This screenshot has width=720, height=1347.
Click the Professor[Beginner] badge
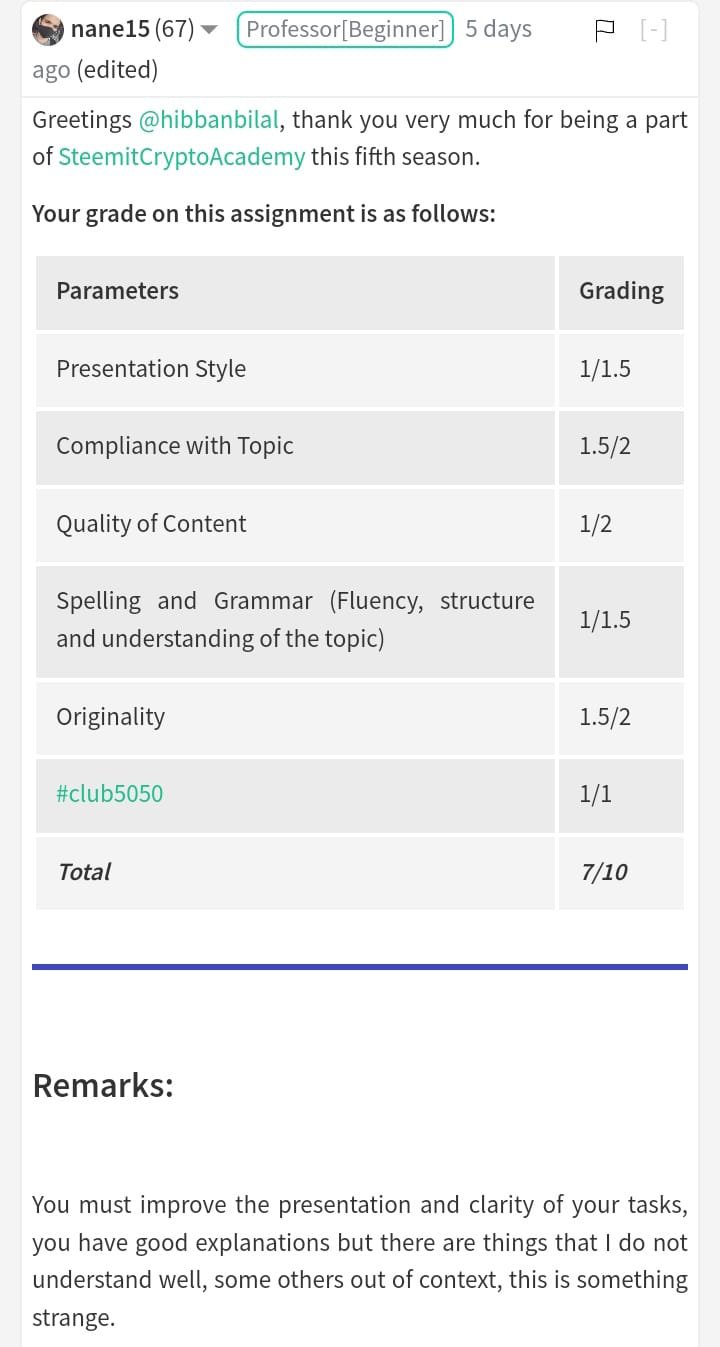345,30
